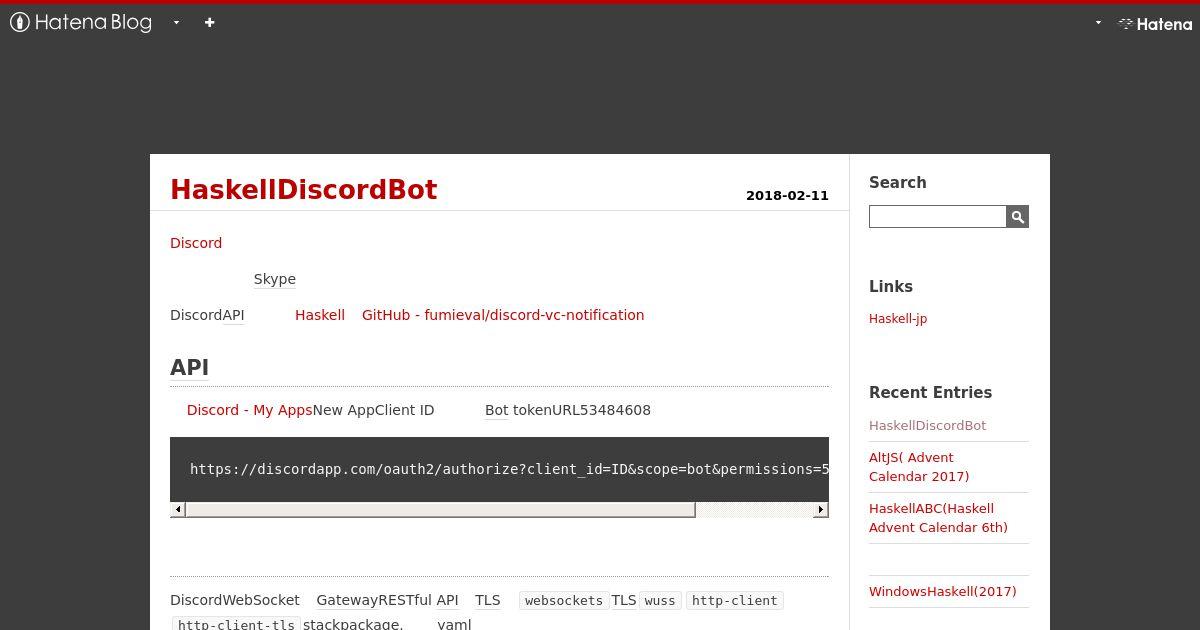The image size is (1200, 630).
Task: Click the code block left scroll arrow
Action: point(178,509)
